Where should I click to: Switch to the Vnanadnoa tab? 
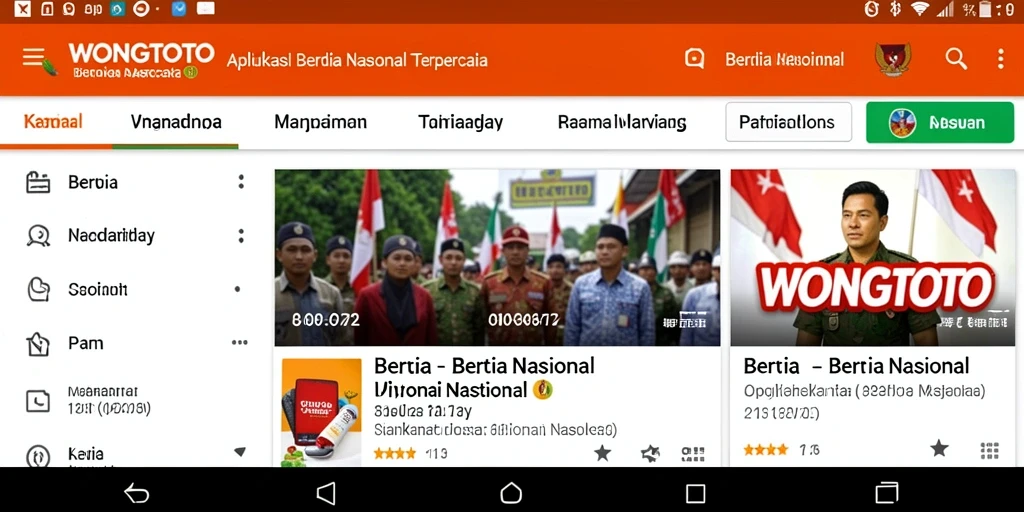(x=176, y=122)
